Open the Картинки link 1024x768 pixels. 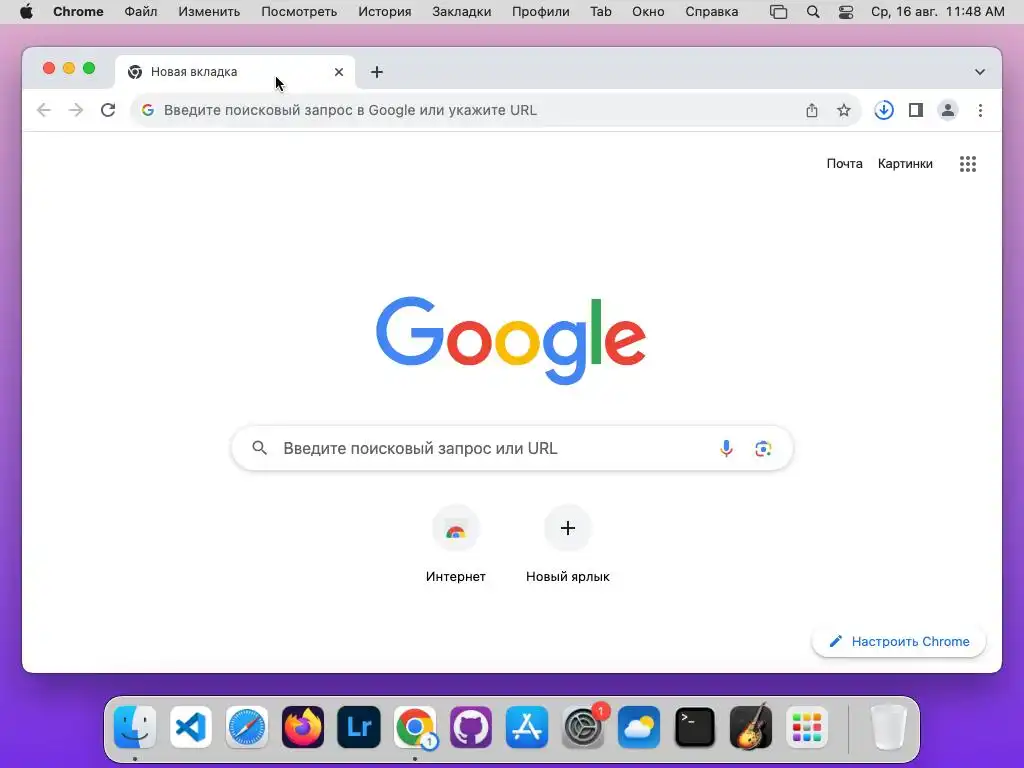(905, 164)
